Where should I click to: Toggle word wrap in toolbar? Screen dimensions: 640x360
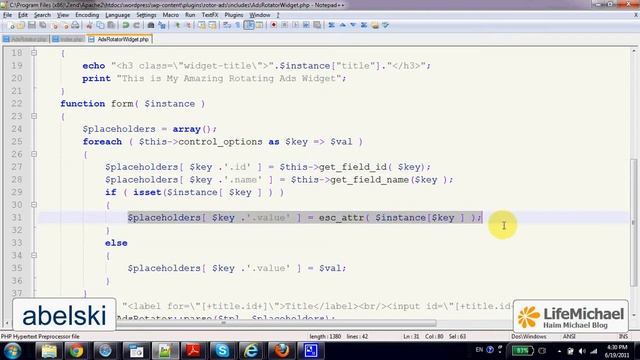(x=226, y=25)
